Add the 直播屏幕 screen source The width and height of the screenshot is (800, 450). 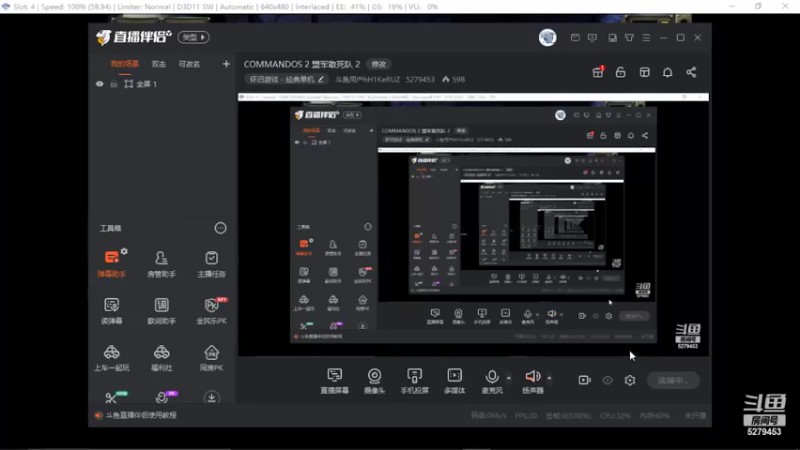pyautogui.click(x=335, y=381)
